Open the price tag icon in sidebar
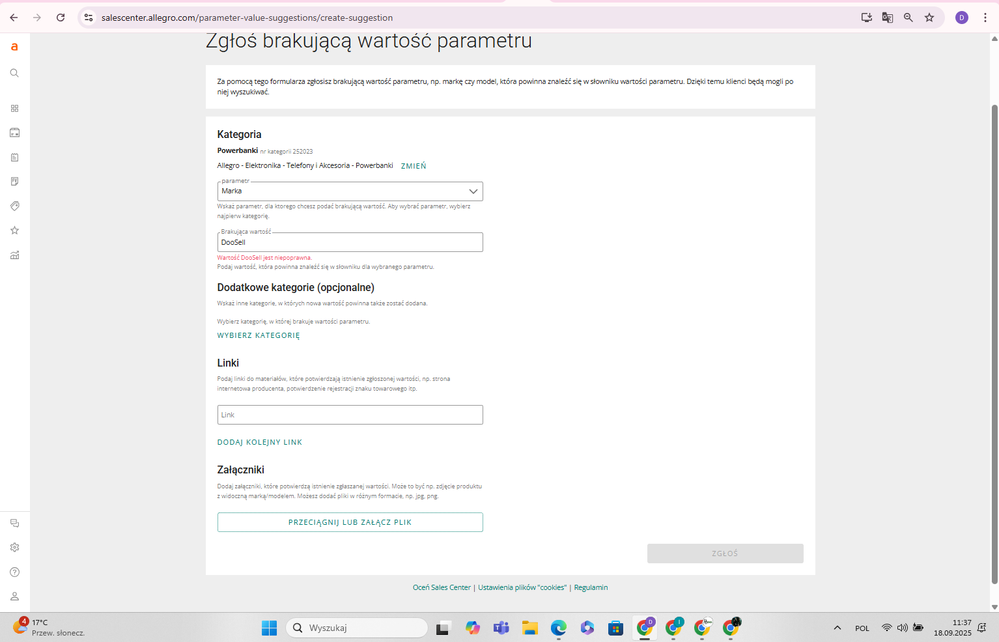Viewport: 999px width, 642px height. pos(14,203)
